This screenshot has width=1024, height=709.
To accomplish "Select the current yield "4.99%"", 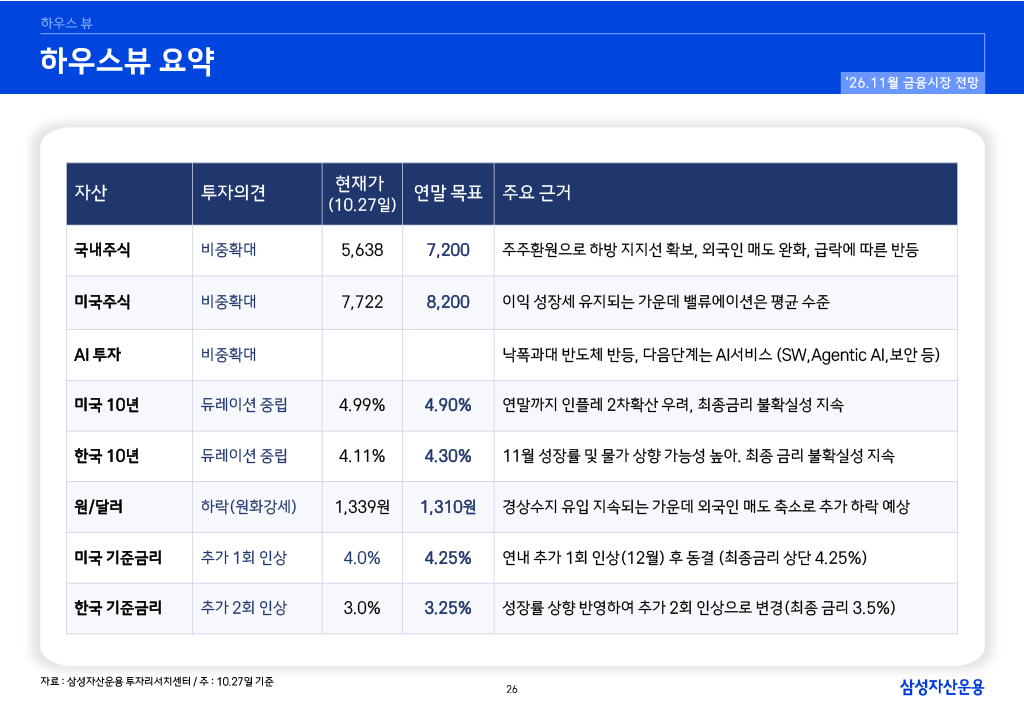I will pyautogui.click(x=362, y=405).
